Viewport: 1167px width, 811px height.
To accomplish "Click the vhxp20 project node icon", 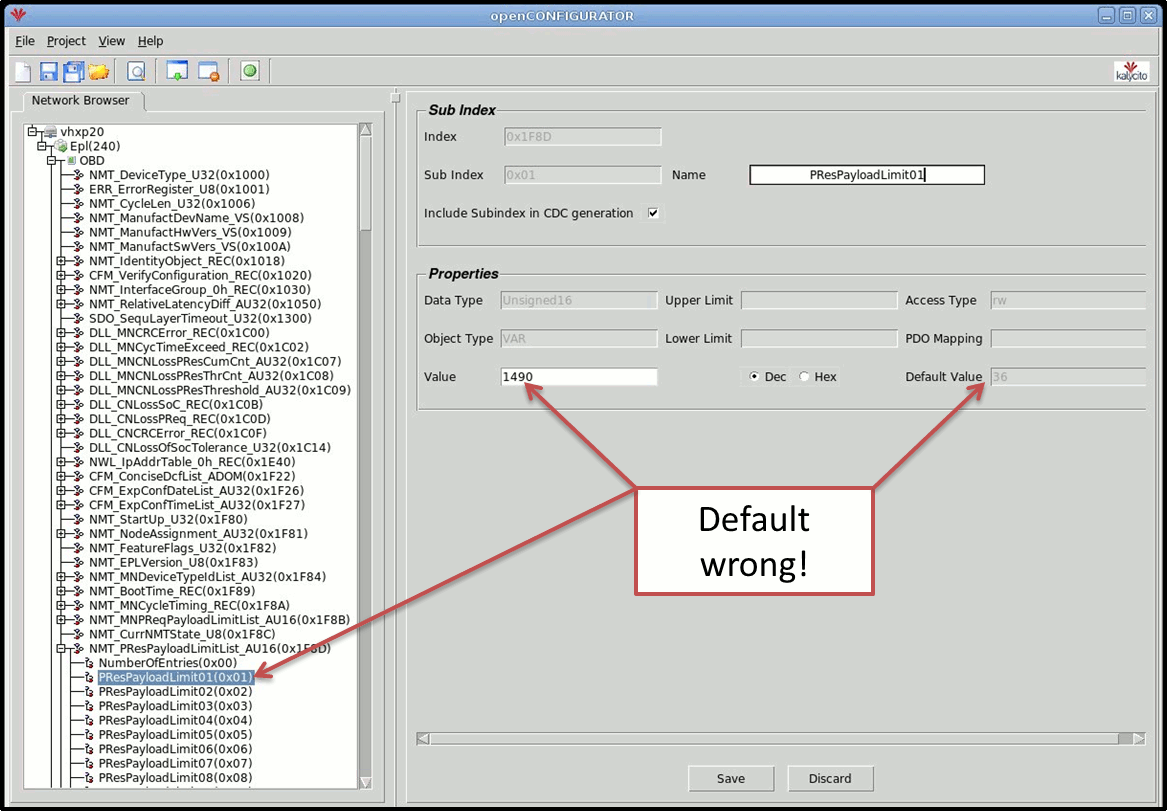I will click(50, 131).
